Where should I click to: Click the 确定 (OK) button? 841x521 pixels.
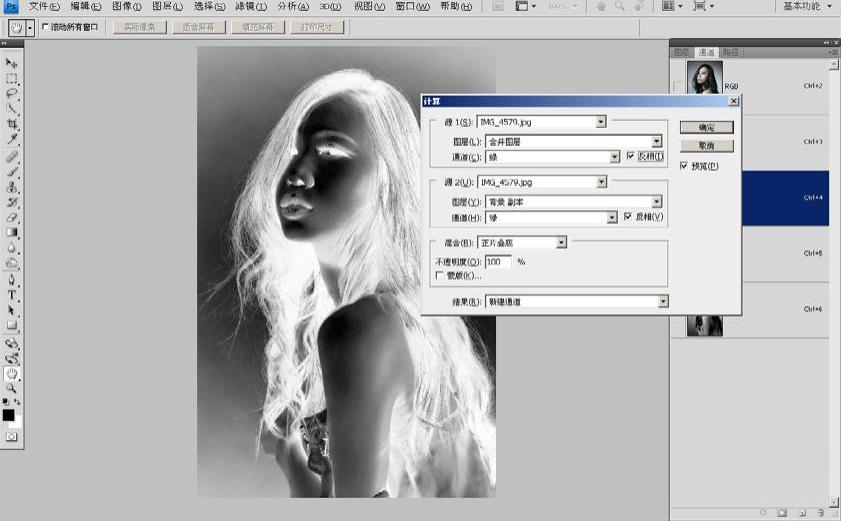(706, 127)
